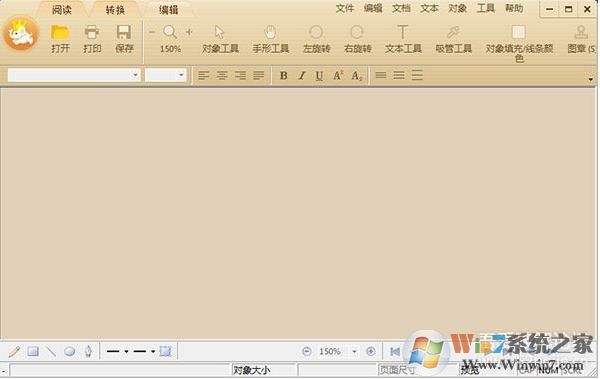The image size is (600, 379).
Task: Minimize the application window
Action: (x=549, y=9)
